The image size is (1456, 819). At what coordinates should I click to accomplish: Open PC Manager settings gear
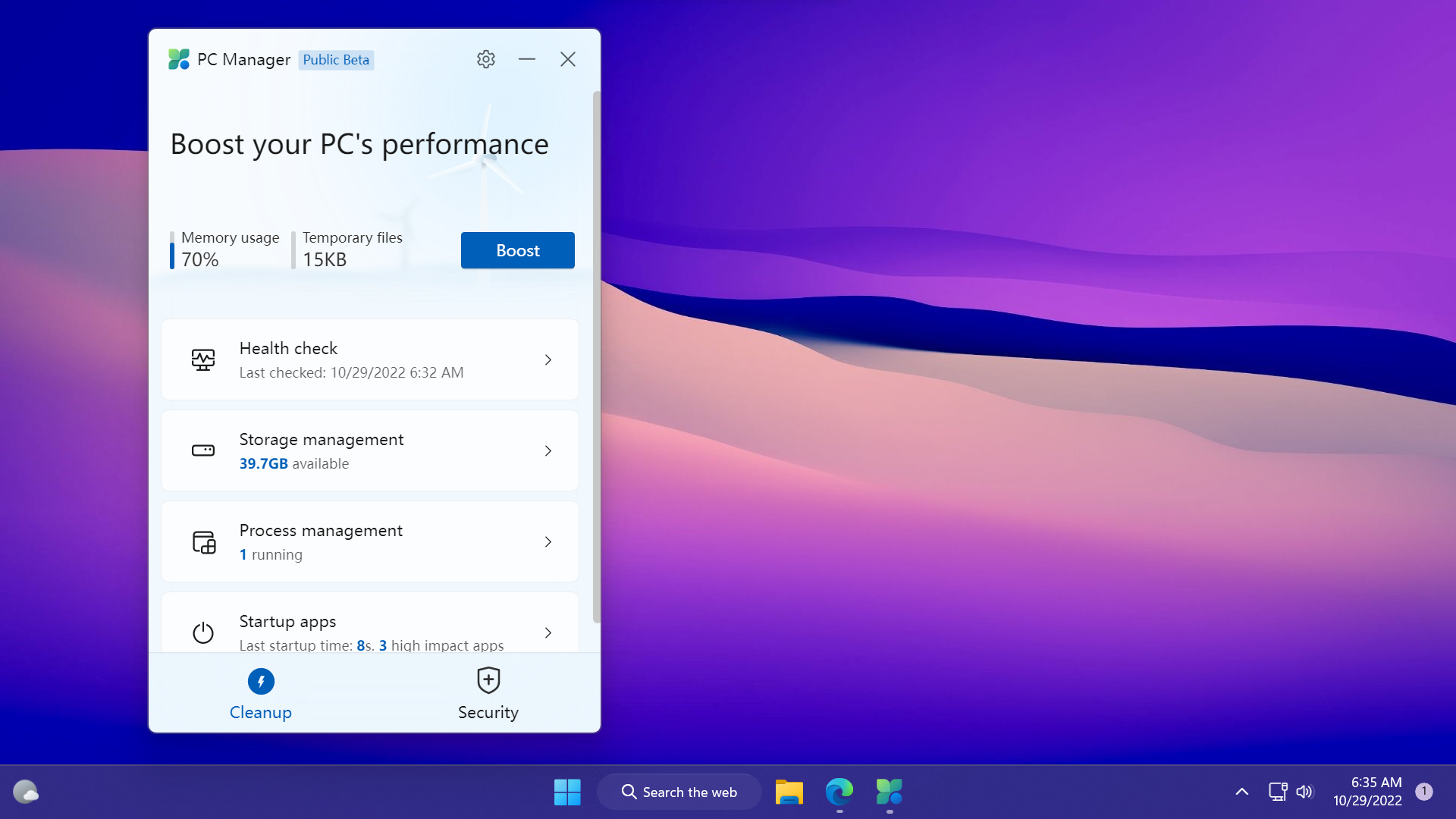(x=486, y=59)
